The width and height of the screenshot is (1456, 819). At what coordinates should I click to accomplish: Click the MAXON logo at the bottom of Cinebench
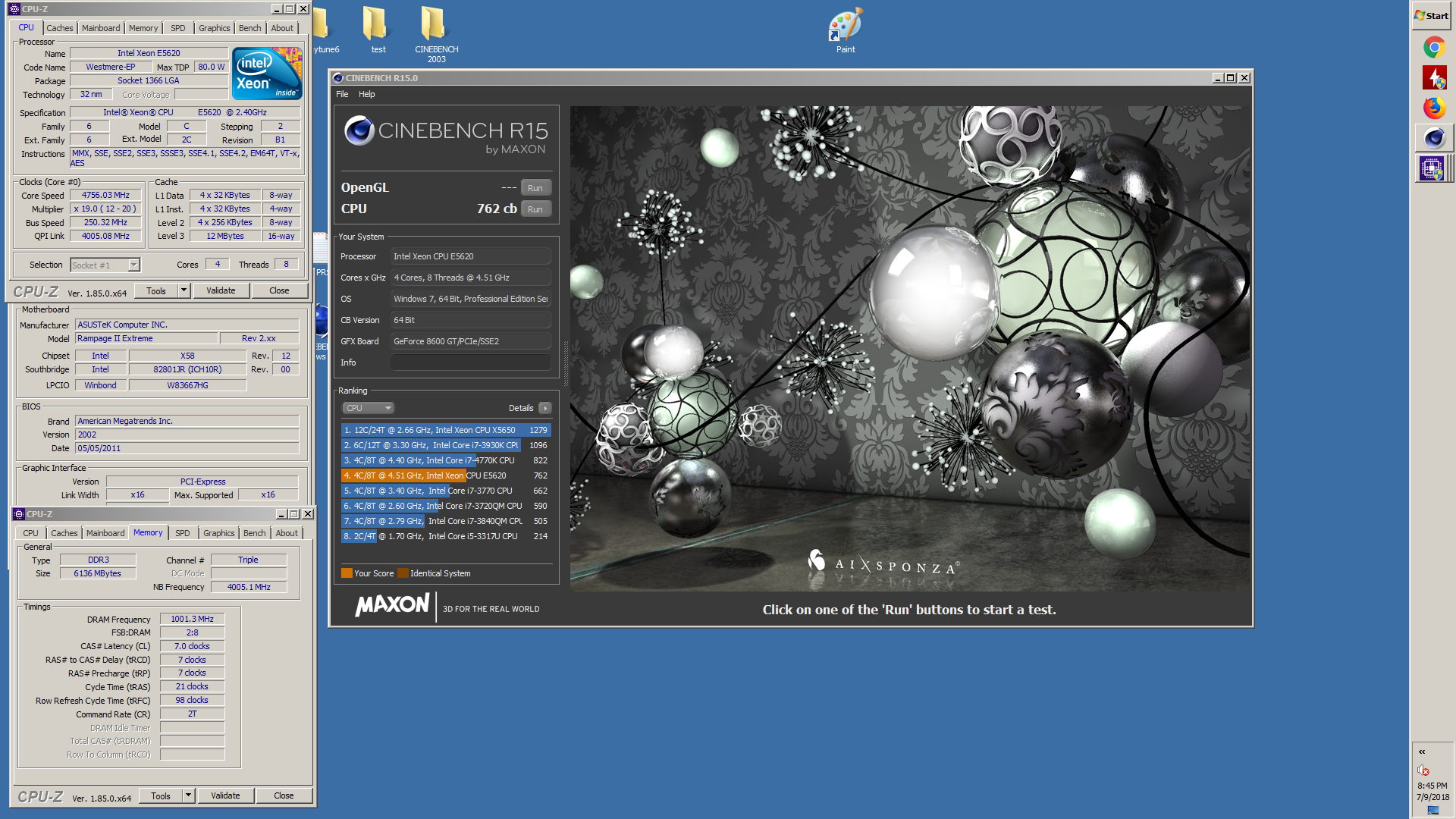pos(392,605)
